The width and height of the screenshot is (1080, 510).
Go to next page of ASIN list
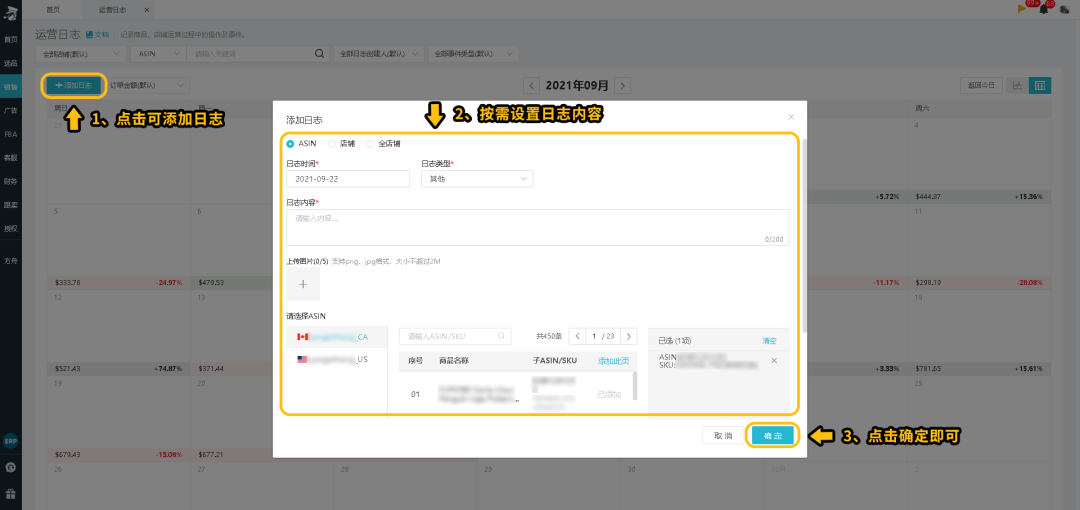pyautogui.click(x=628, y=336)
